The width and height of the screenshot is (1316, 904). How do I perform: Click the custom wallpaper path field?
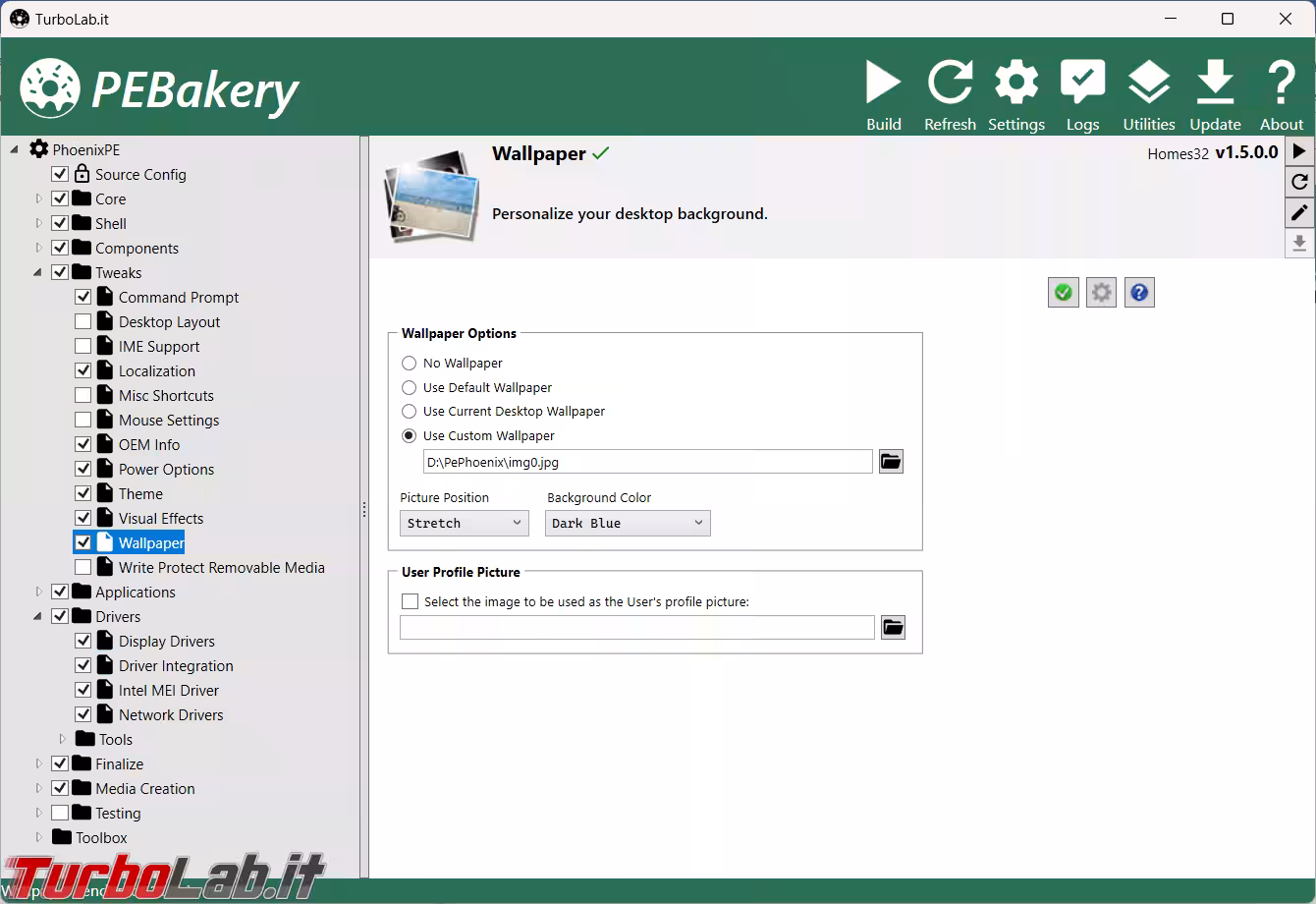coord(647,462)
